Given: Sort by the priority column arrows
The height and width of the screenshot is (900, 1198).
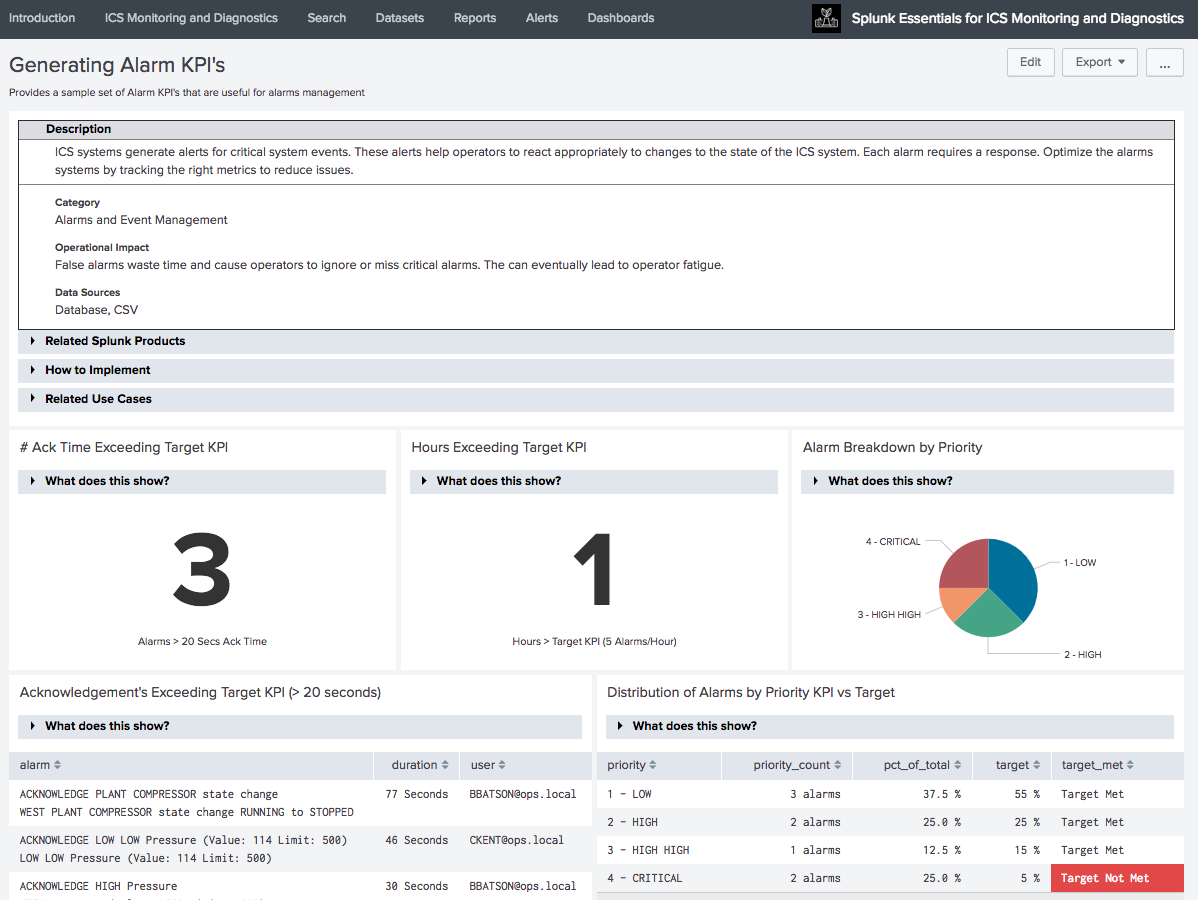Looking at the screenshot, I should click(653, 766).
